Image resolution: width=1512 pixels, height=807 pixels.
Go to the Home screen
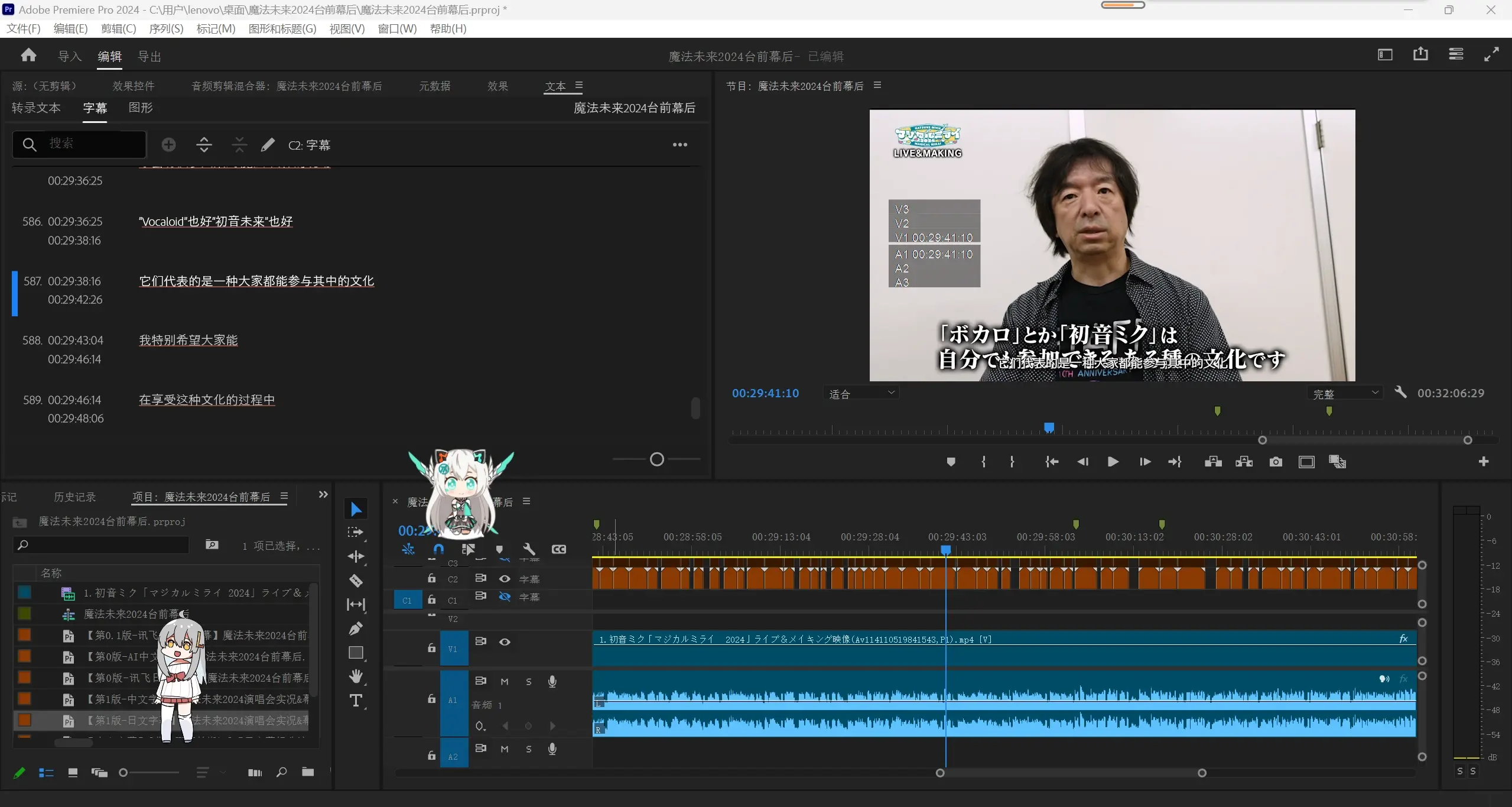[28, 56]
